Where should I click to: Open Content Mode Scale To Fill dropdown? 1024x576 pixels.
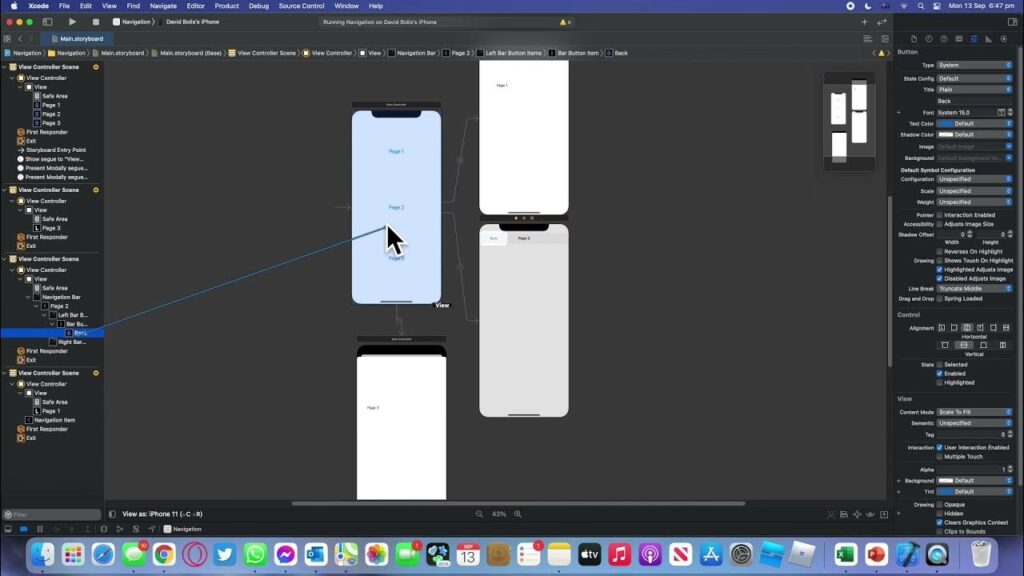coord(974,412)
